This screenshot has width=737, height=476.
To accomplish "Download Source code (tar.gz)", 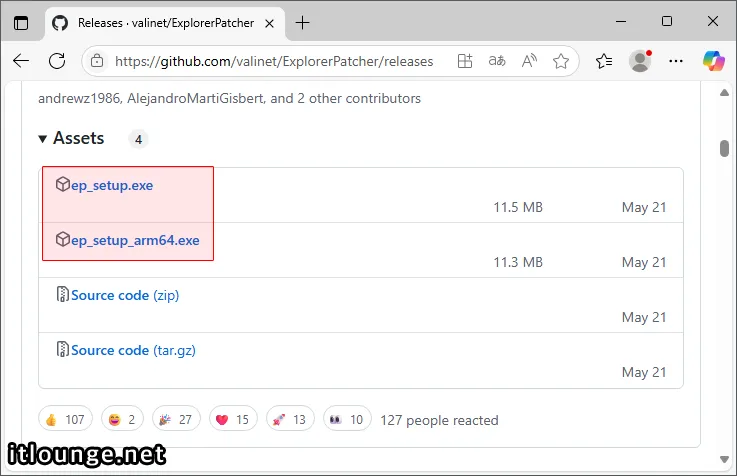I will pyautogui.click(x=133, y=350).
